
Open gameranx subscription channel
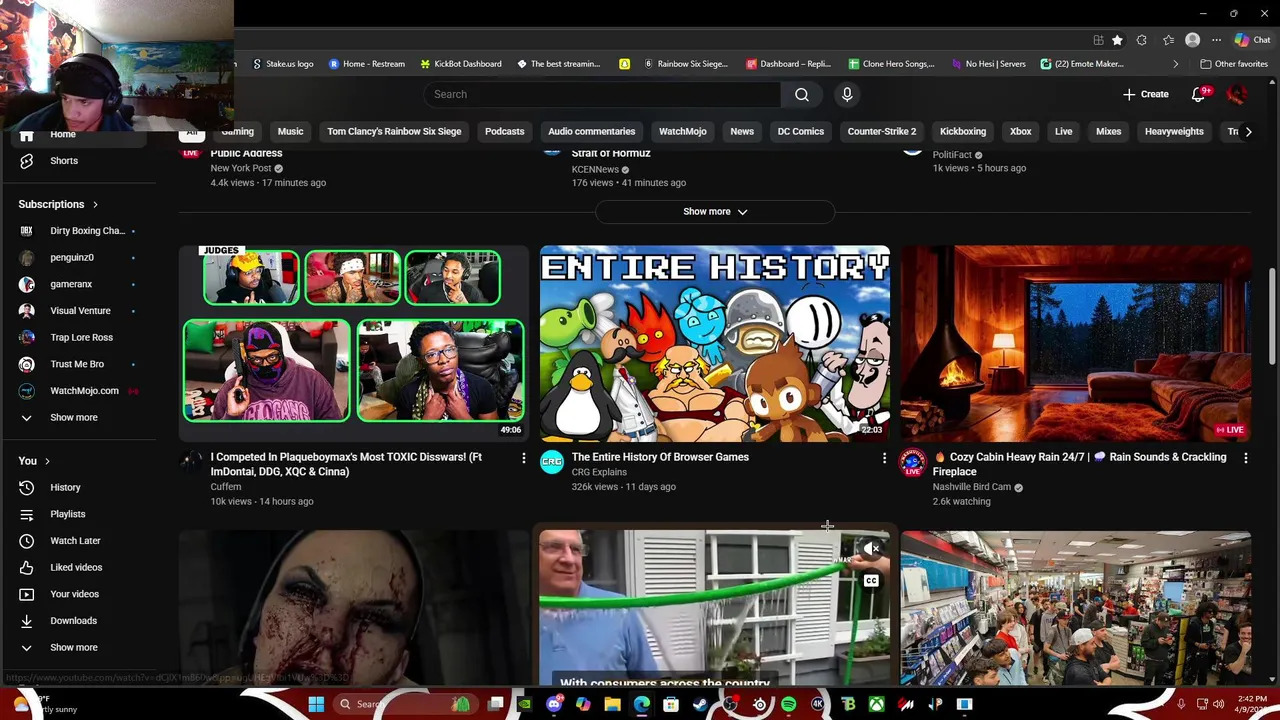(71, 284)
